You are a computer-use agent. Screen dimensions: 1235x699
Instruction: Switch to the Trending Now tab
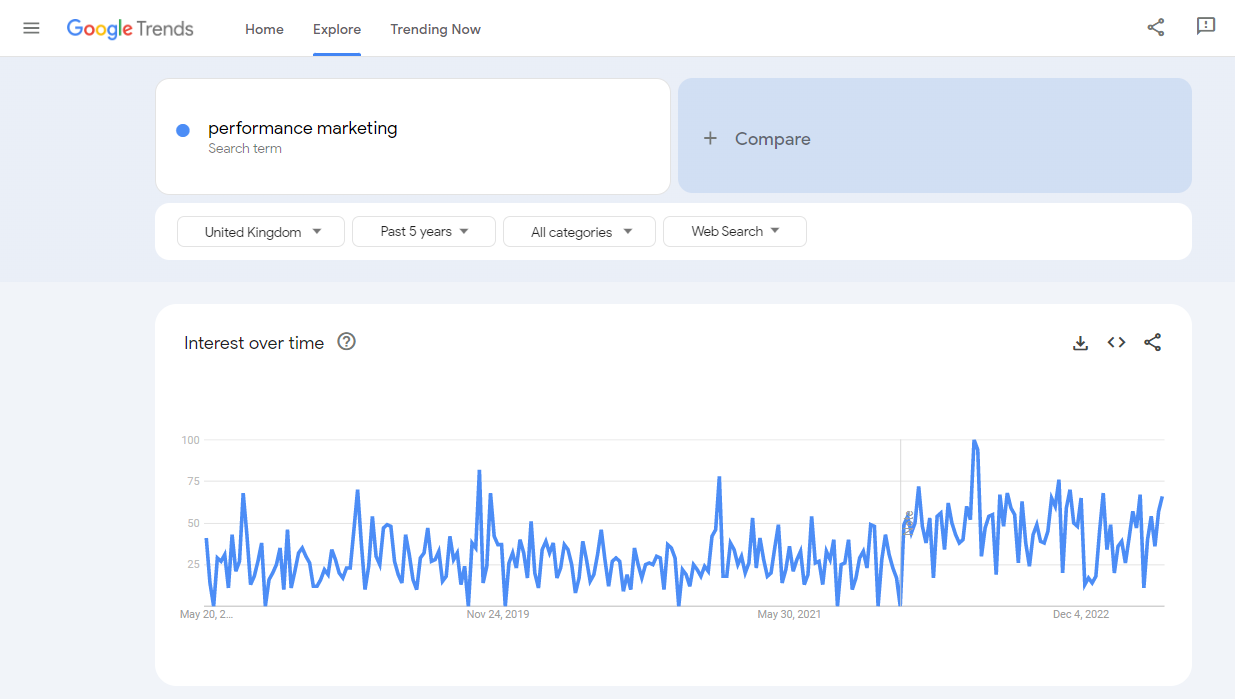click(x=435, y=29)
